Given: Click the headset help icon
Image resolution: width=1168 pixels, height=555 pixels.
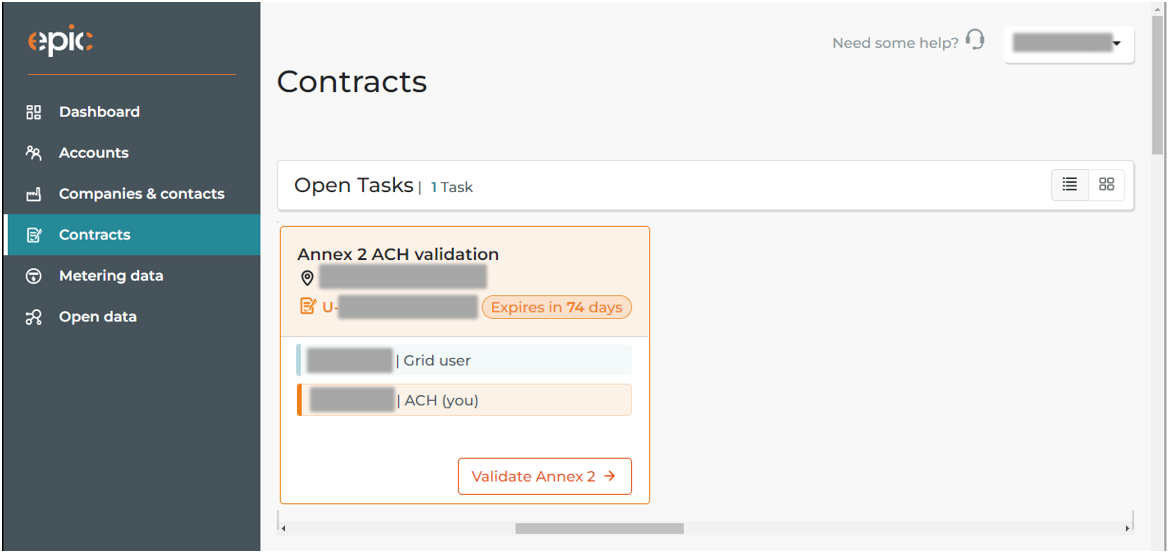Looking at the screenshot, I should tap(974, 40).
